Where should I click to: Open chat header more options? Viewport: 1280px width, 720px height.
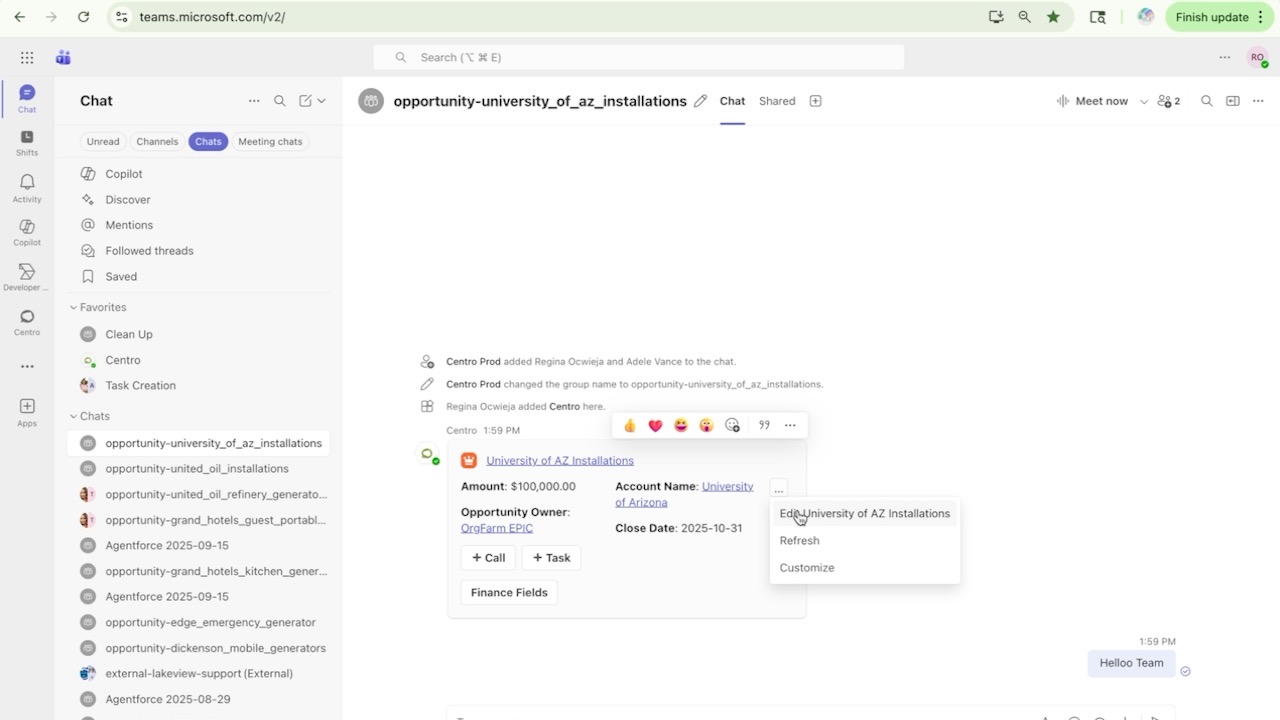tap(1258, 101)
